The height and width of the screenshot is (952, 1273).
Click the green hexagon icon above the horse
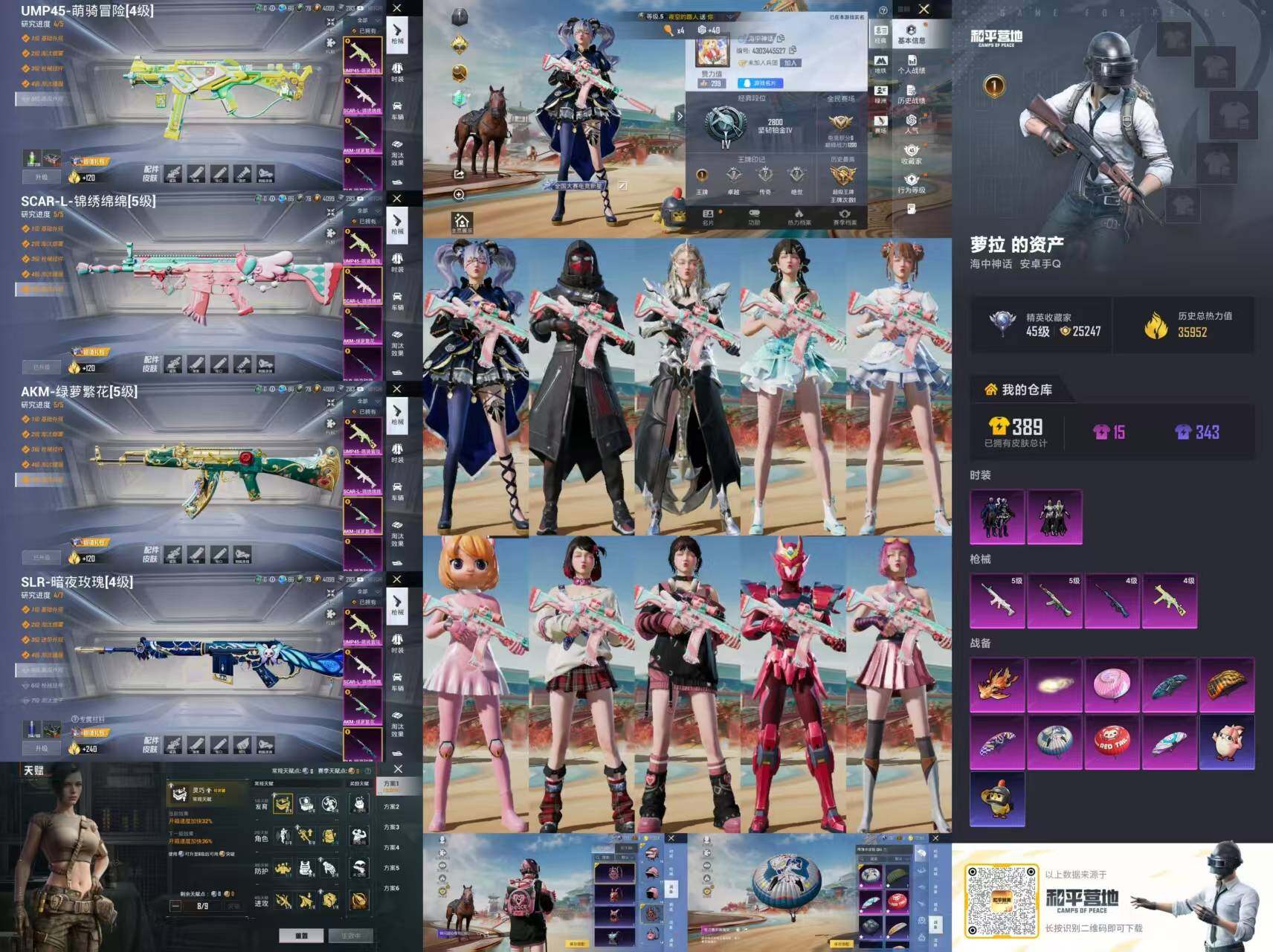[x=460, y=99]
